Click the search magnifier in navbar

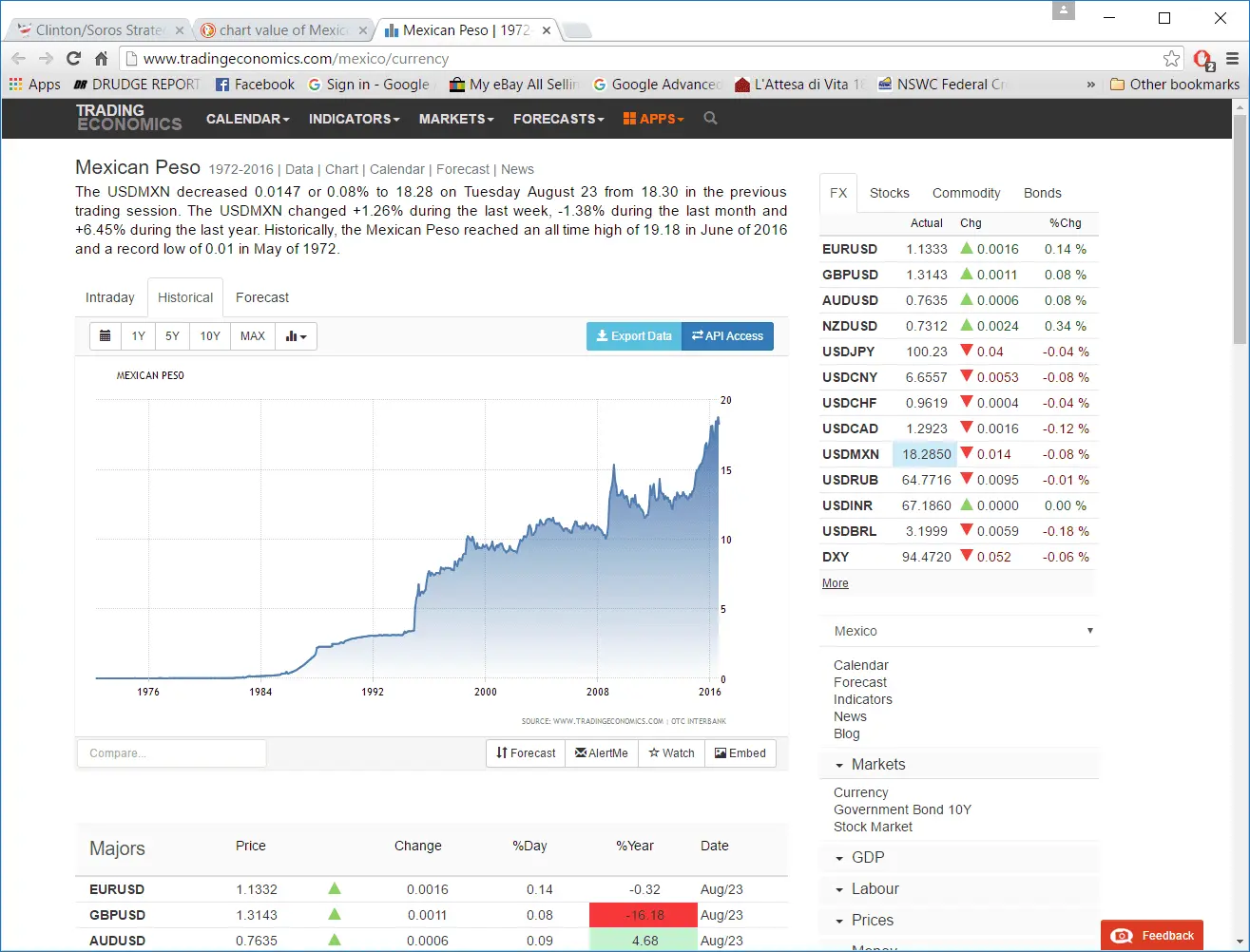pyautogui.click(x=710, y=119)
